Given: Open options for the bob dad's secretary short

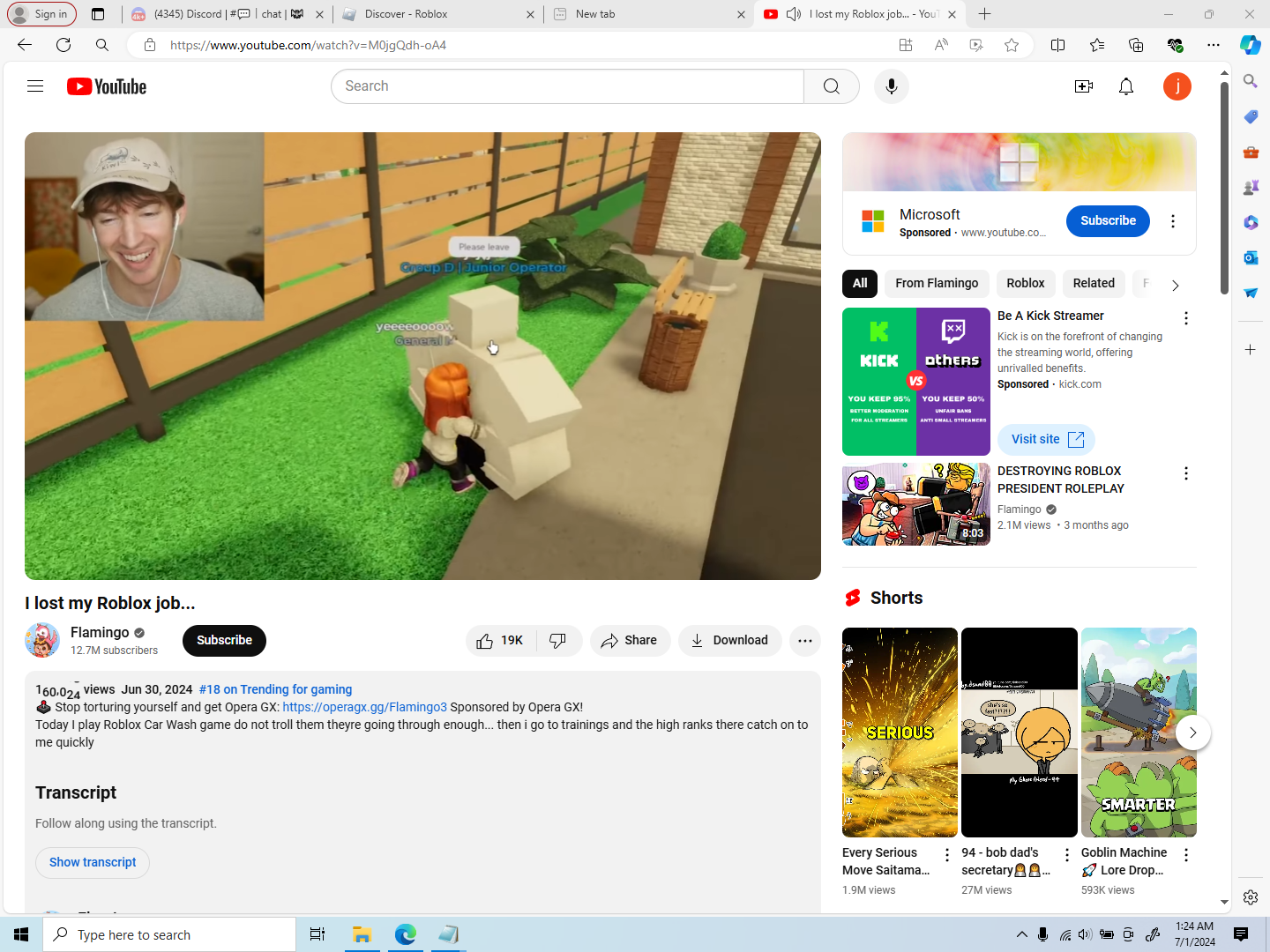Looking at the screenshot, I should 1067,855.
